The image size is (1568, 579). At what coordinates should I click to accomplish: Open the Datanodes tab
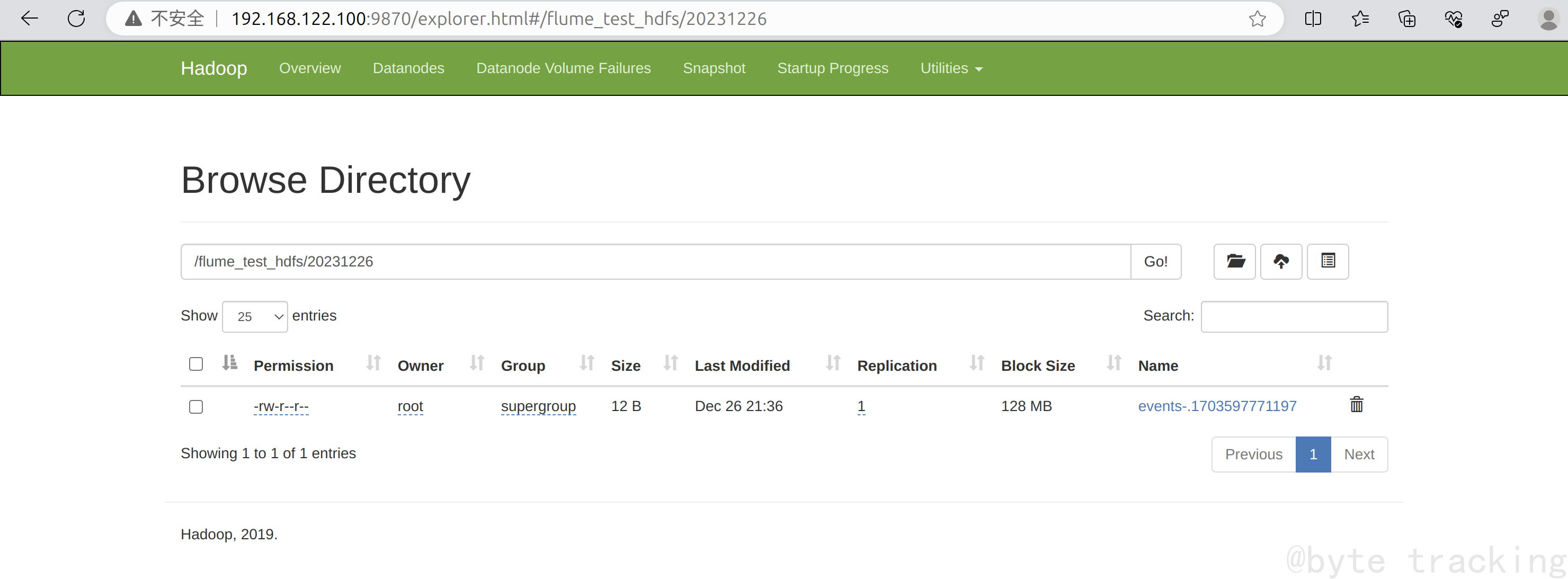(408, 68)
